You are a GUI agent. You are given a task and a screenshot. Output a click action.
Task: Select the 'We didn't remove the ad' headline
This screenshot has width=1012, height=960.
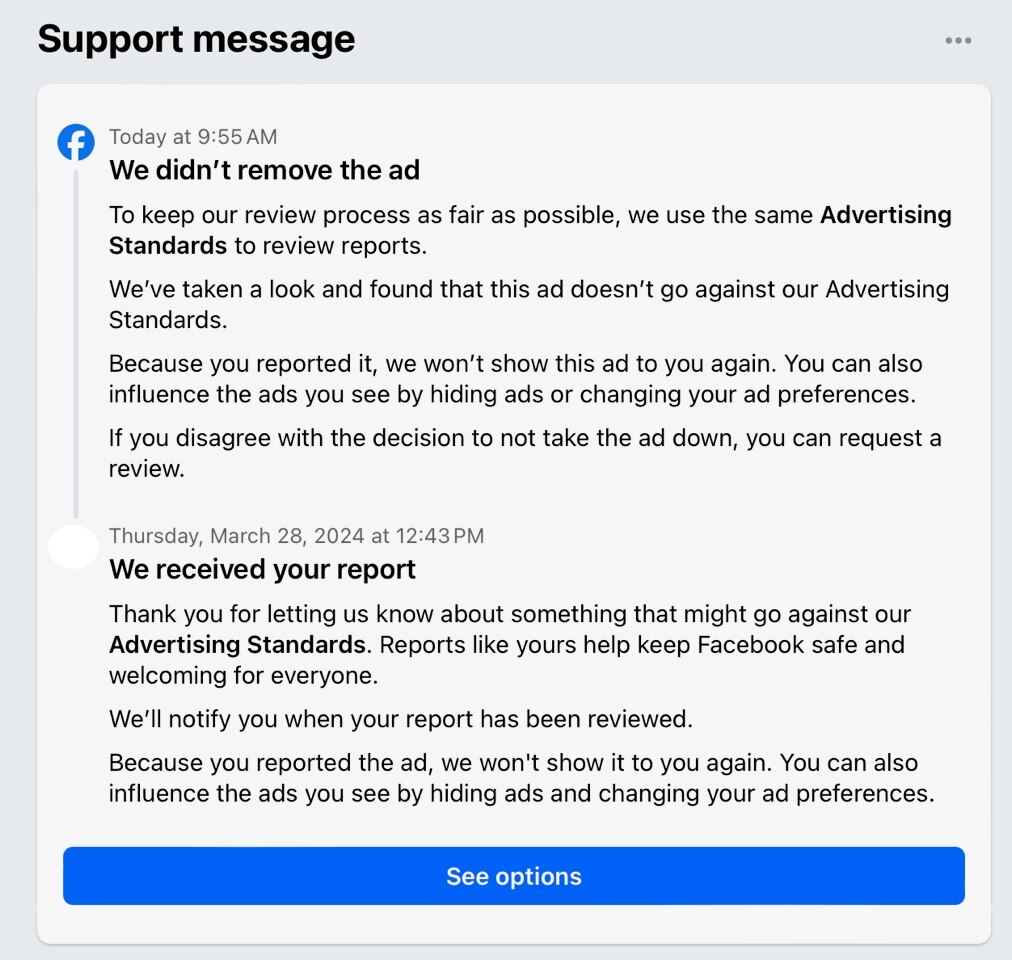point(264,170)
